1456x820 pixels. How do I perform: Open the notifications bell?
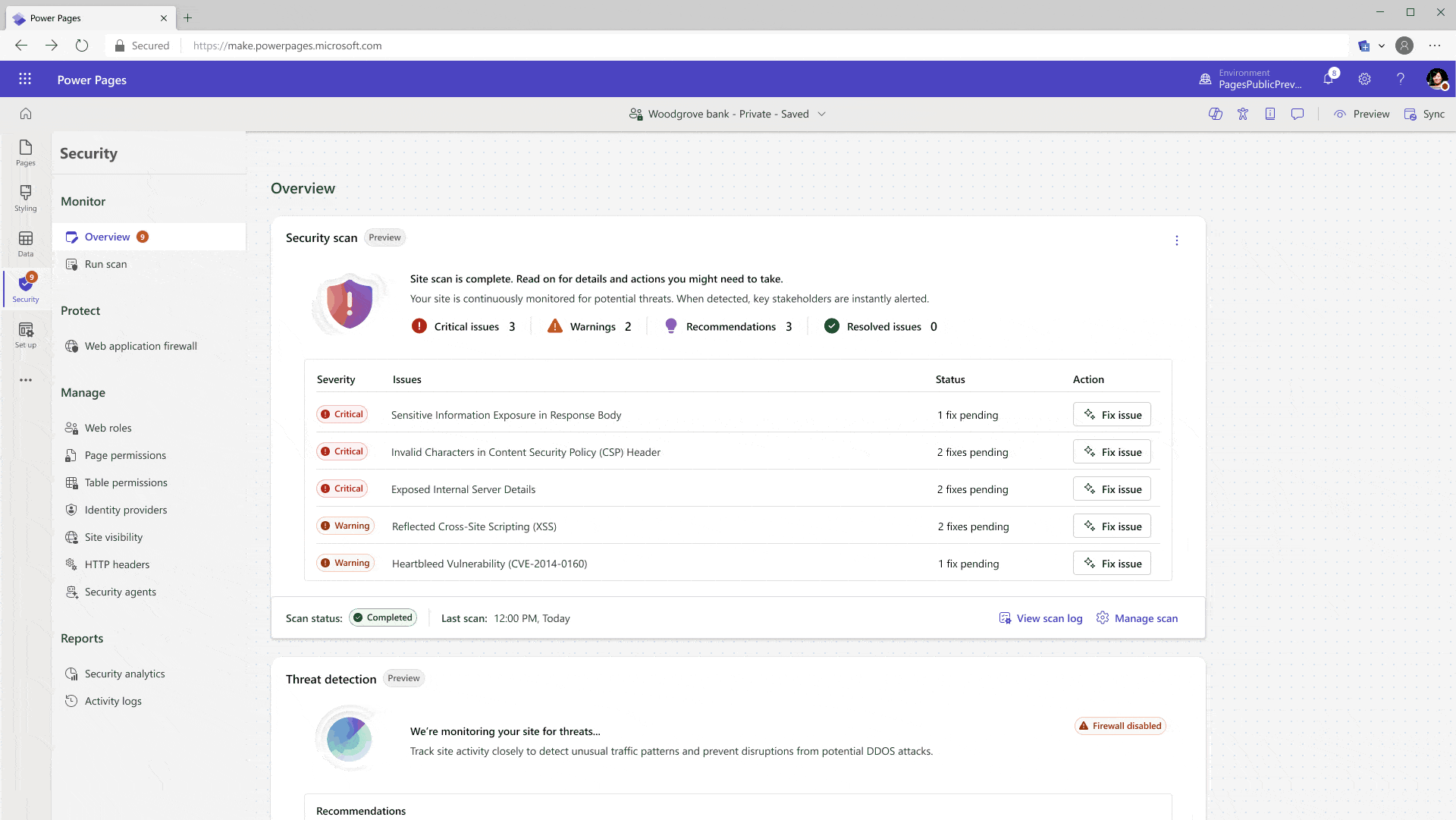pyautogui.click(x=1328, y=79)
